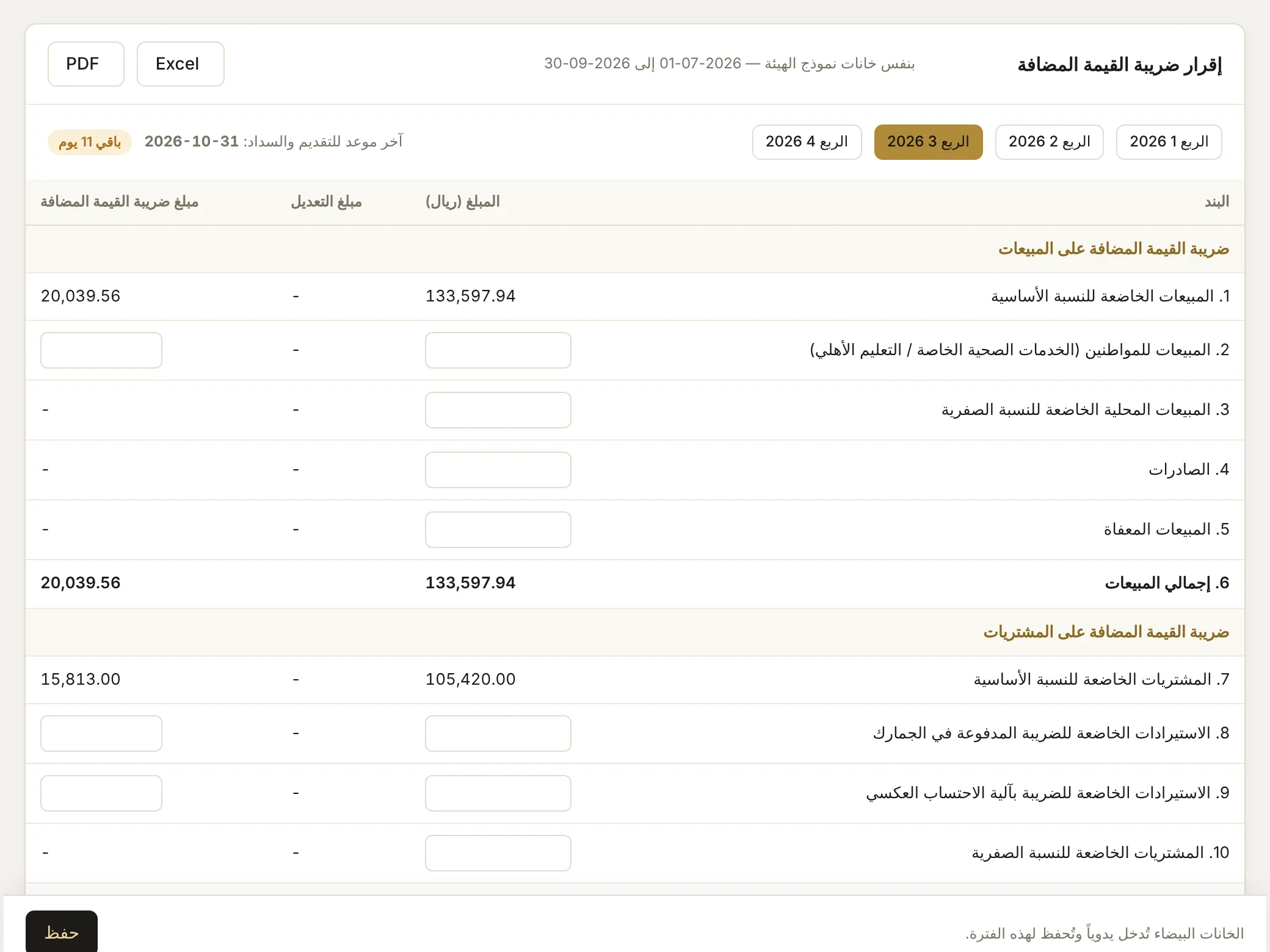Viewport: 1270px width, 952px height.
Task: Click the 133,597.94 value in row 1
Action: tap(470, 296)
